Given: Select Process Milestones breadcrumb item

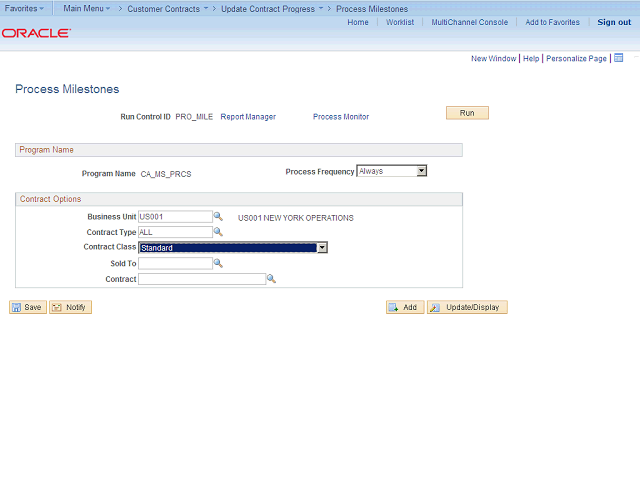Looking at the screenshot, I should coord(372,9).
